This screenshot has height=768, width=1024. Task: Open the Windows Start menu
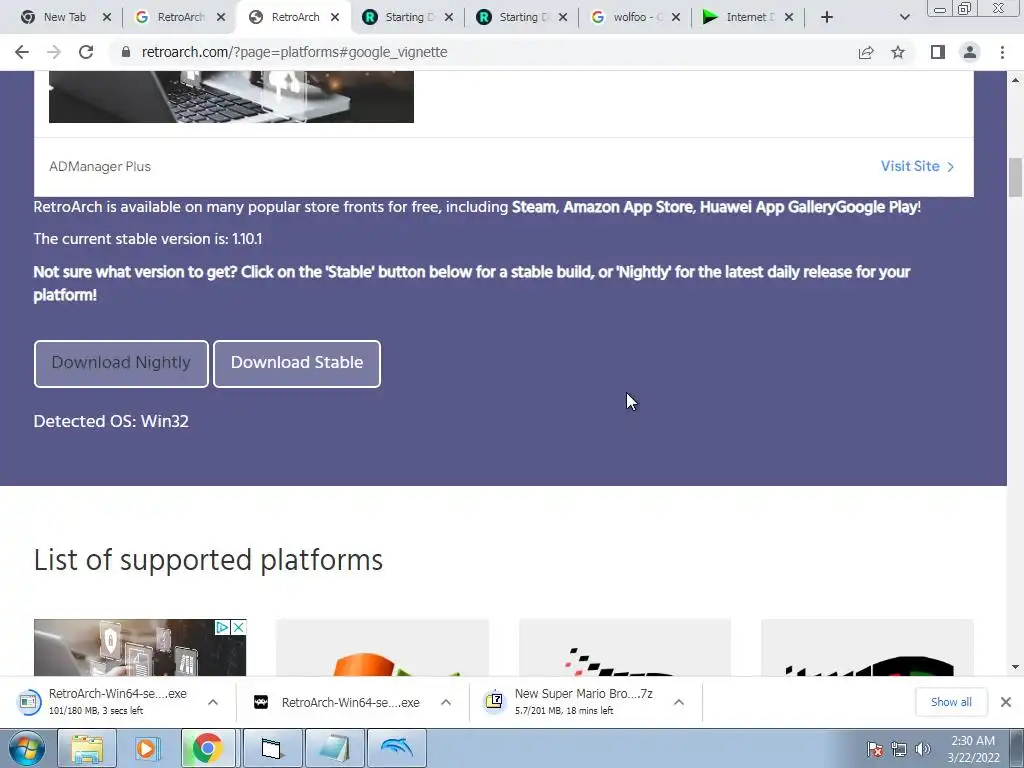coord(27,749)
